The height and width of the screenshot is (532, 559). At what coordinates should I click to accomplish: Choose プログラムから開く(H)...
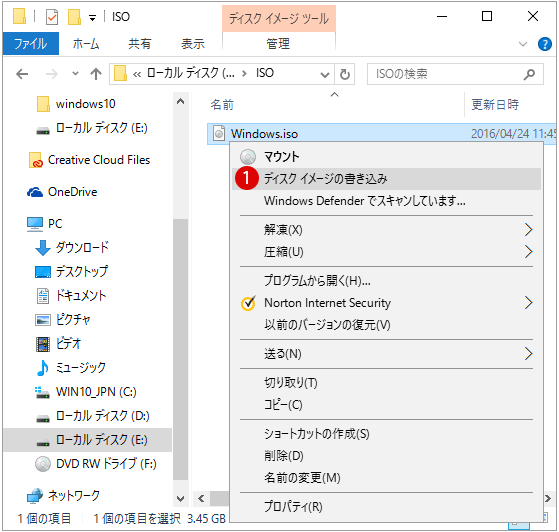click(386, 281)
